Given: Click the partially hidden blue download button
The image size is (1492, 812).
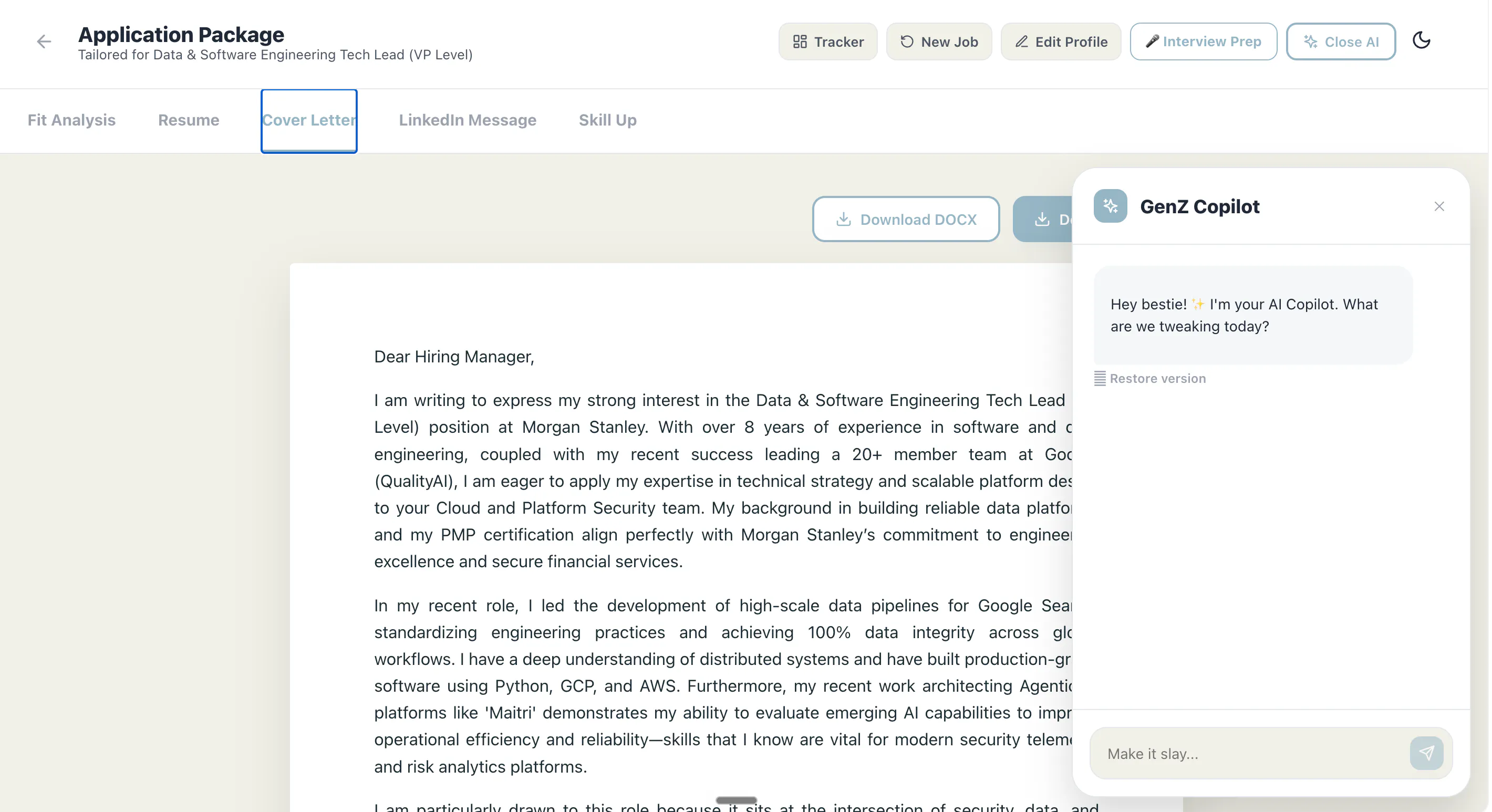Looking at the screenshot, I should [1042, 219].
